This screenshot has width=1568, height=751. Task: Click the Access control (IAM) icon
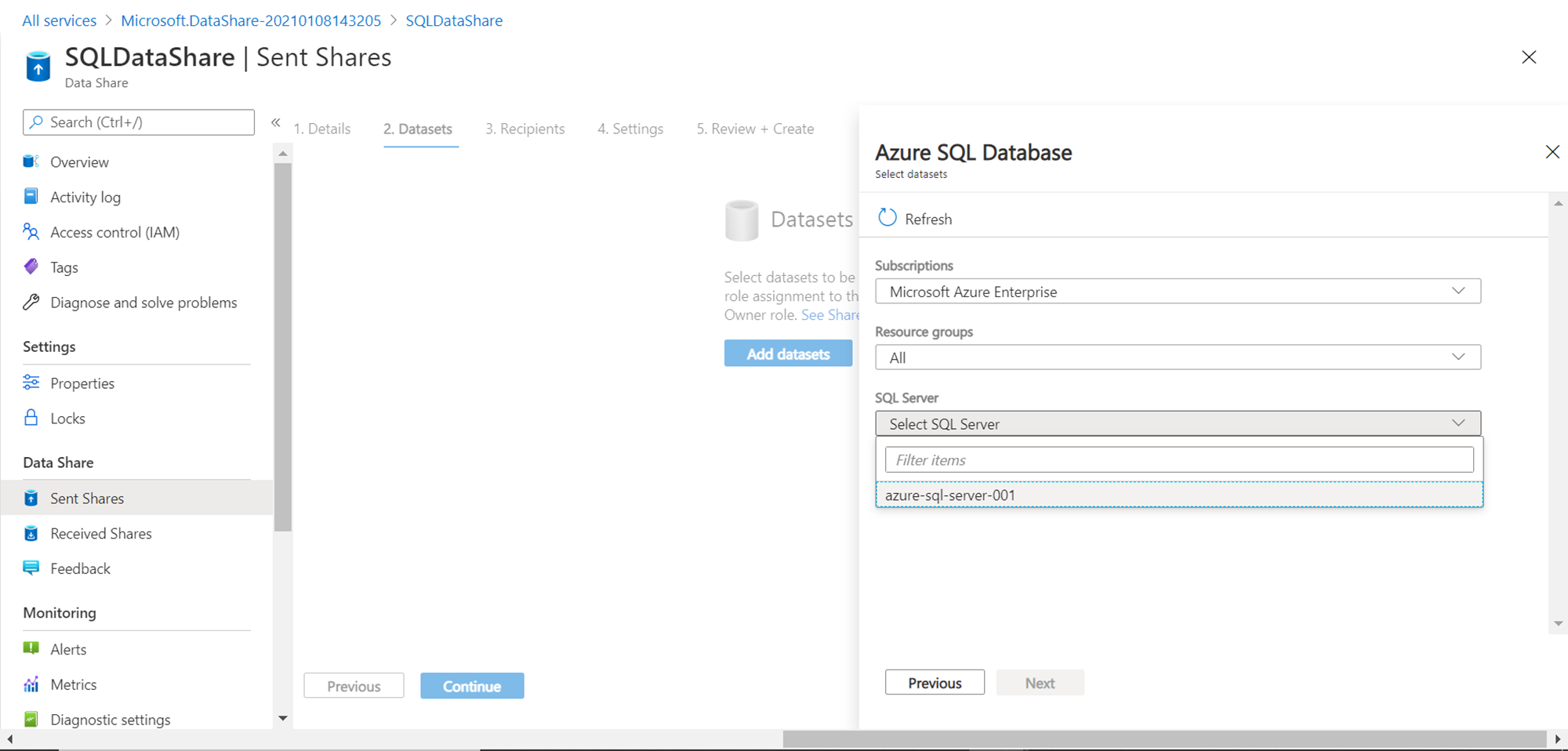click(x=31, y=231)
